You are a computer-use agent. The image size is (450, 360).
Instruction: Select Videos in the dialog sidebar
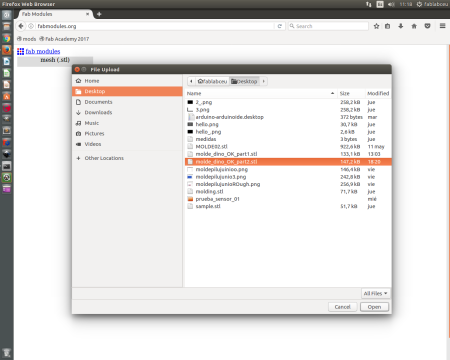tap(127, 144)
